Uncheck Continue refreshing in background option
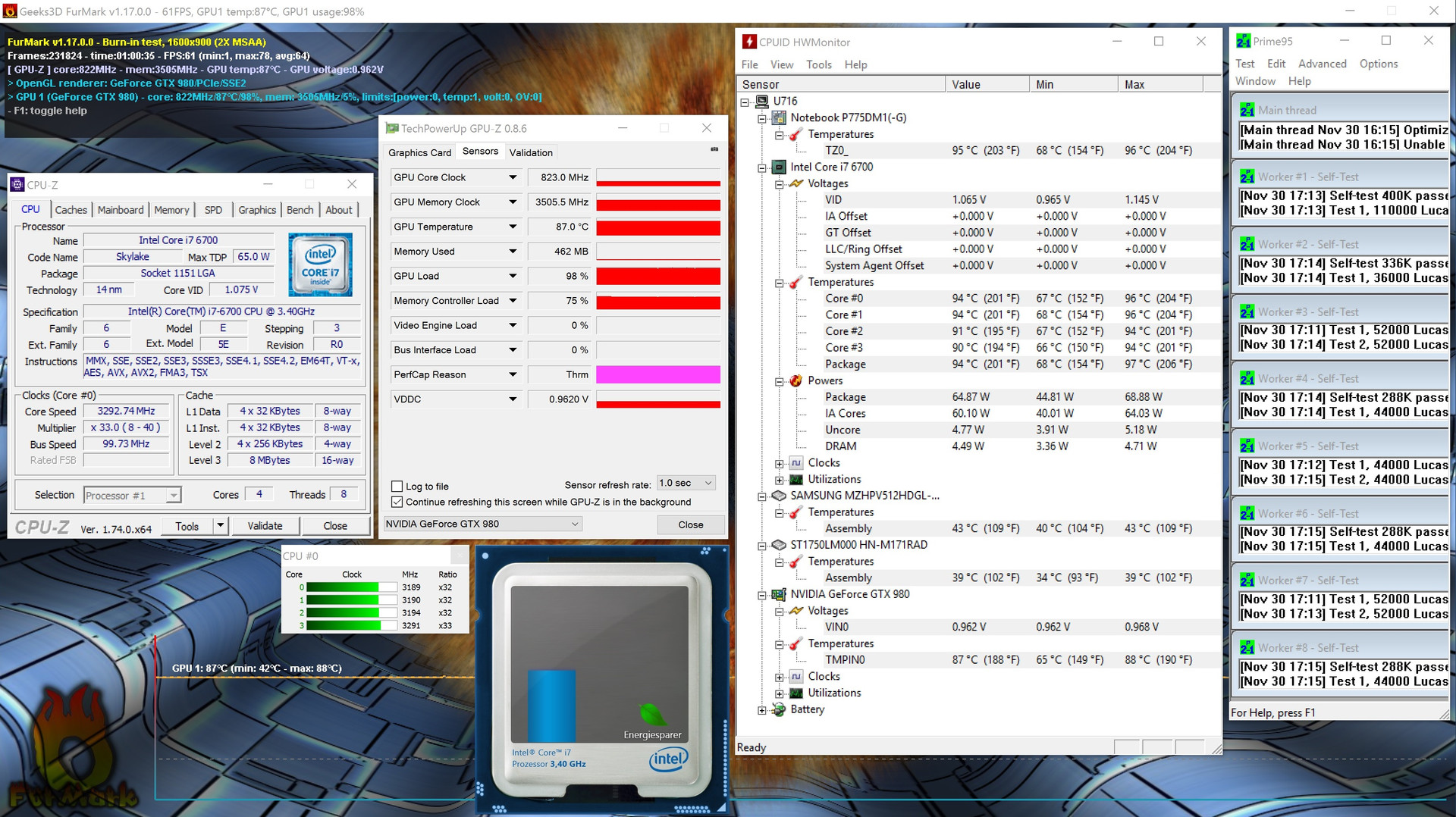1456x817 pixels. 397,502
